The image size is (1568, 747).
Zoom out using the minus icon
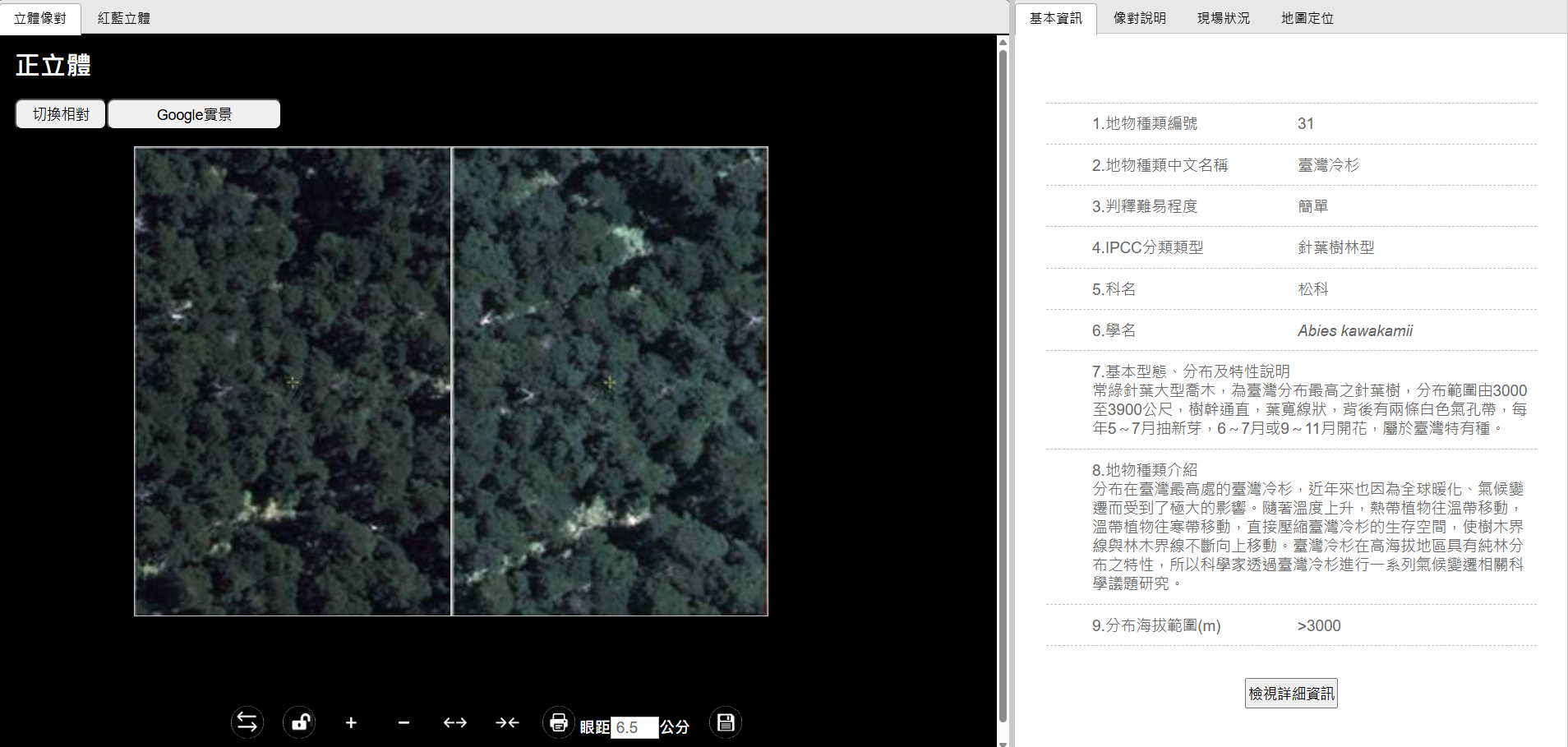click(403, 722)
